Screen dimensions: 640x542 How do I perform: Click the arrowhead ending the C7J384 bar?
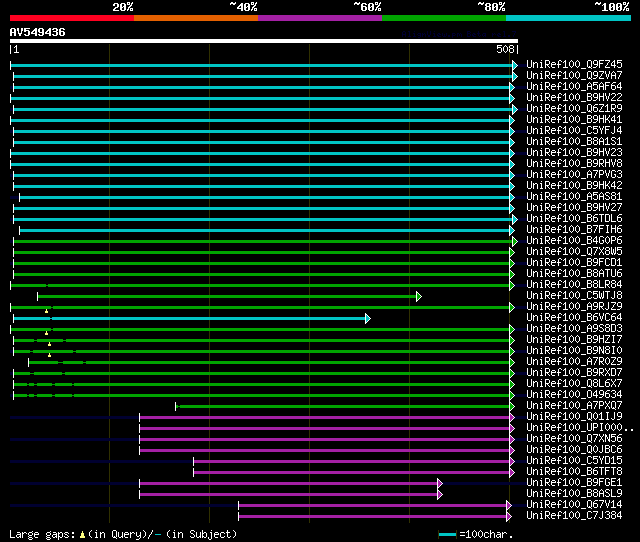(x=509, y=517)
